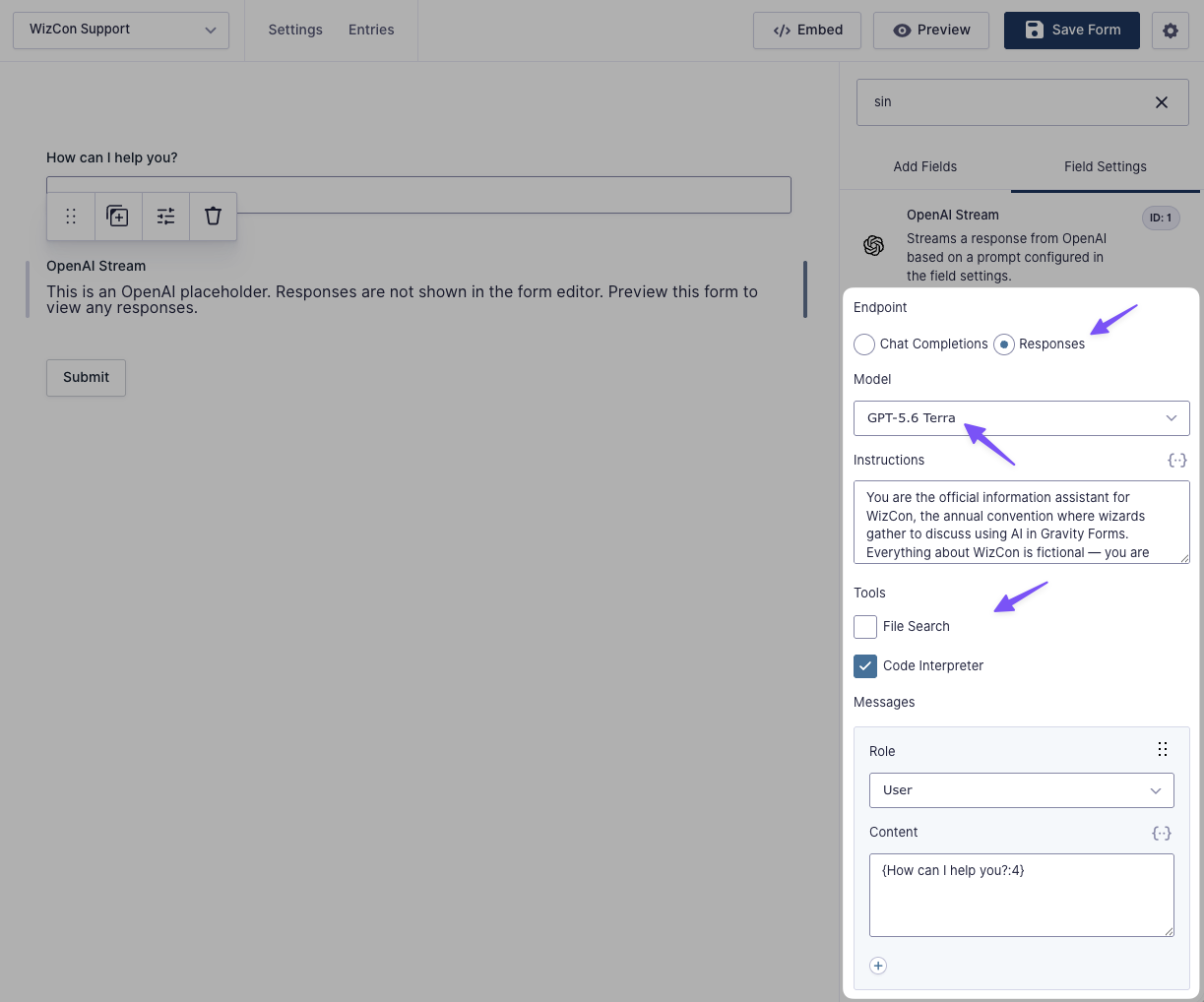Click the Content textarea
Image resolution: width=1204 pixels, height=1002 pixels.
pos(1022,895)
